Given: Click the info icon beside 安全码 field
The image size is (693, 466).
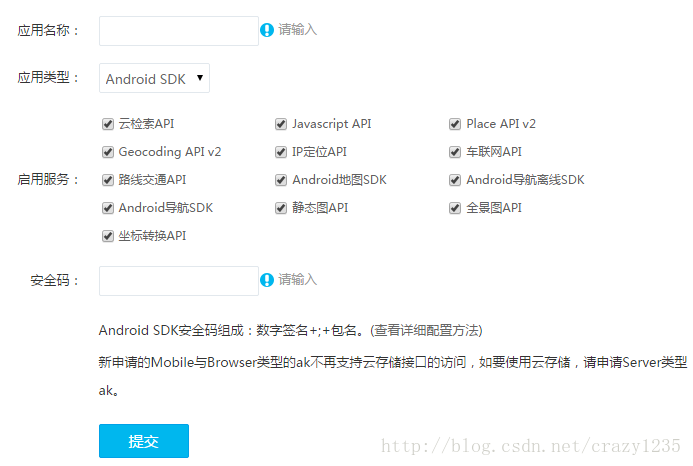Looking at the screenshot, I should tap(267, 280).
